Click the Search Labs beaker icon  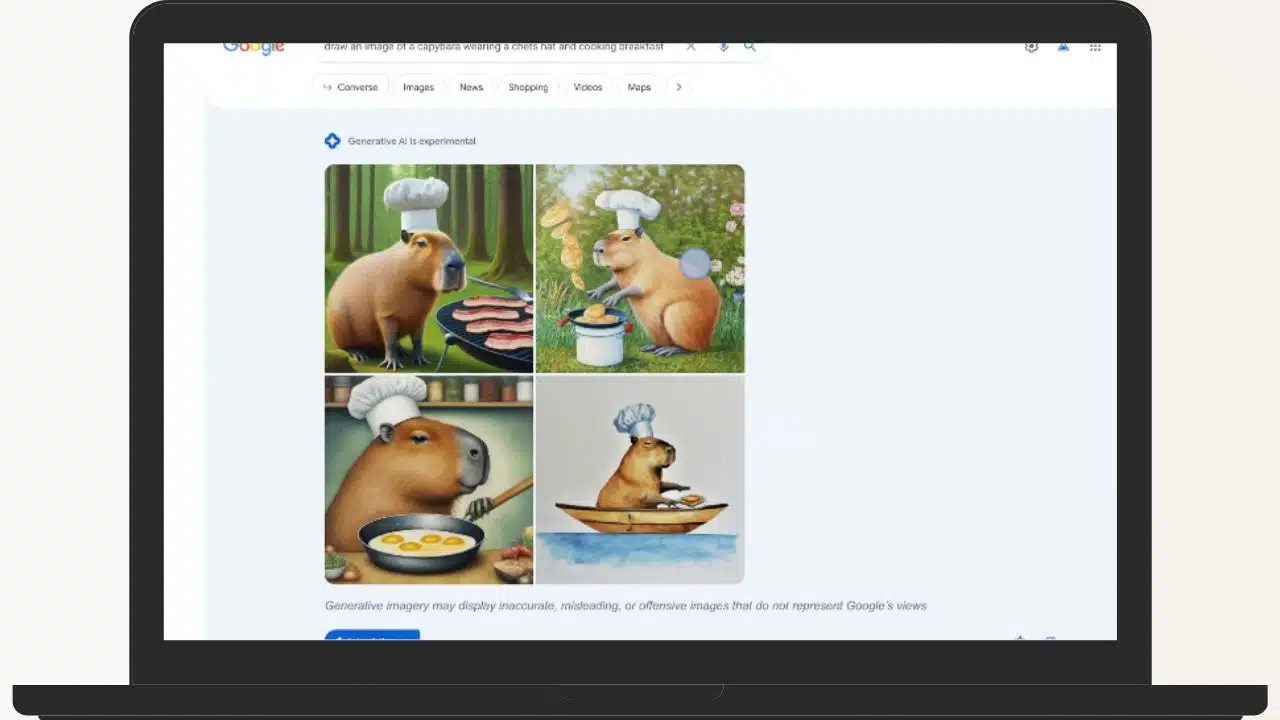(x=1031, y=46)
